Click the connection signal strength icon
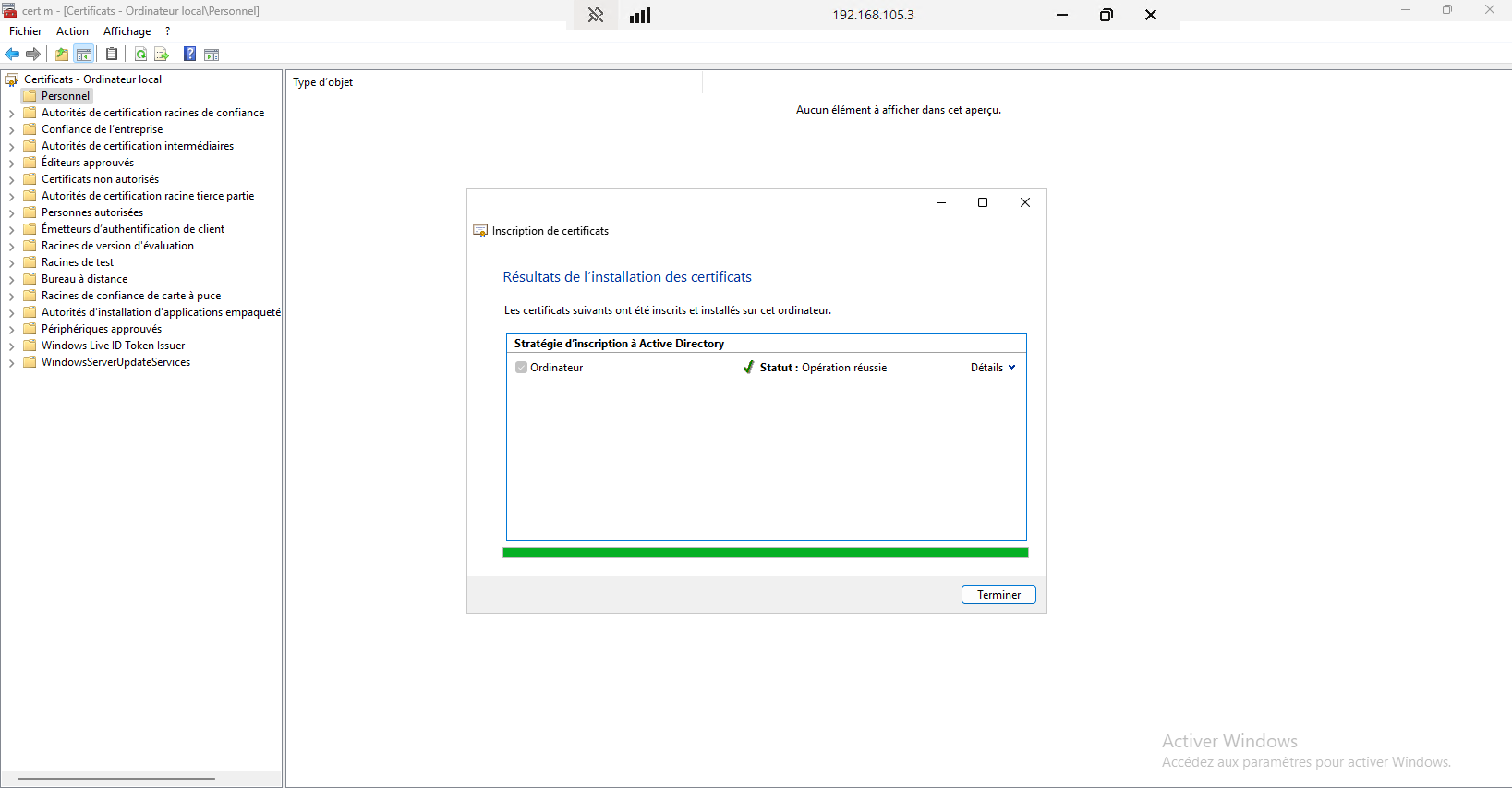 pos(640,15)
